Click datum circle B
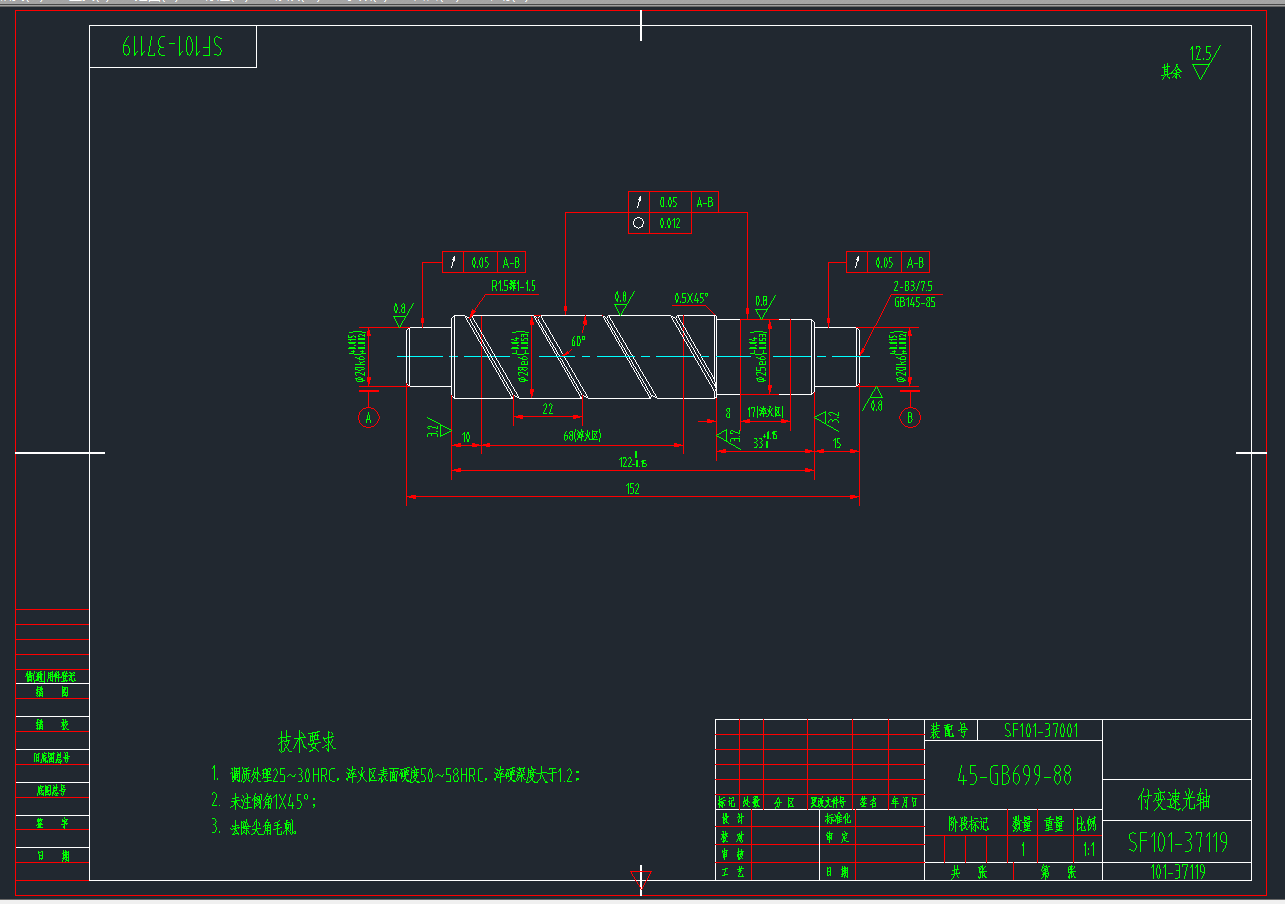Viewport: 1285px width, 904px height. [910, 417]
